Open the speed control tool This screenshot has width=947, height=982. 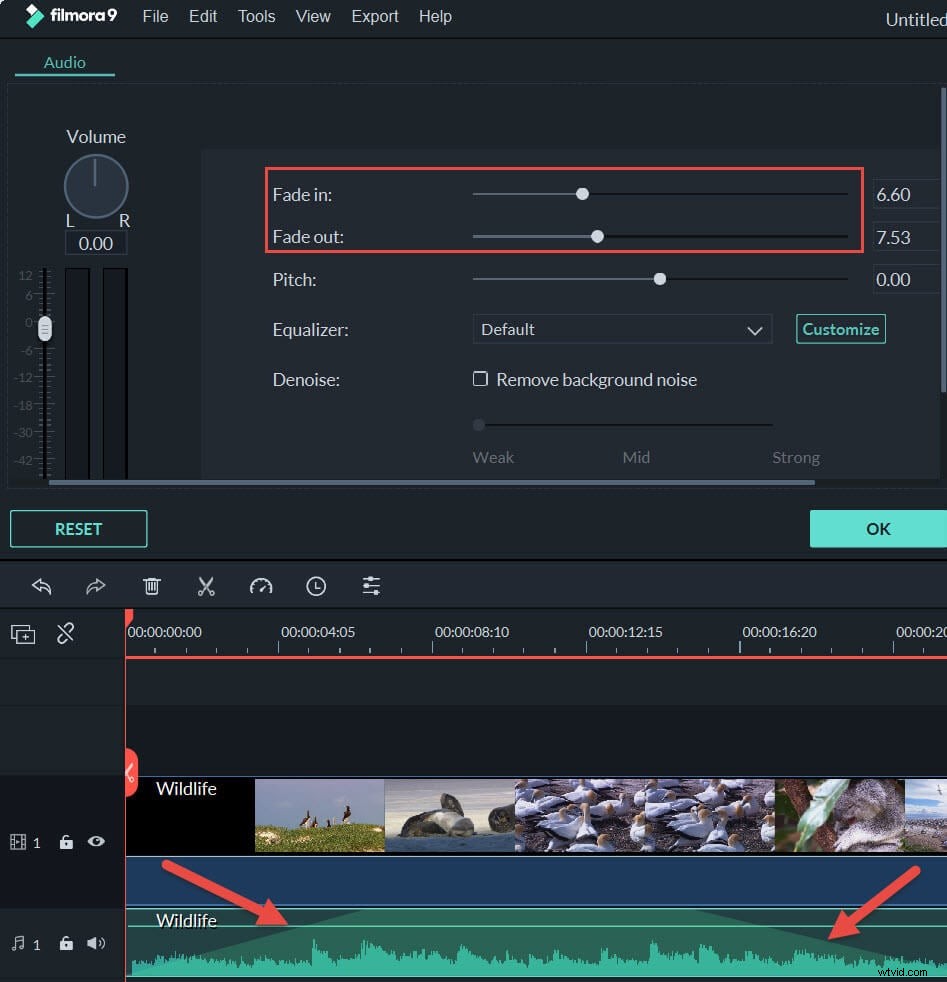[261, 586]
